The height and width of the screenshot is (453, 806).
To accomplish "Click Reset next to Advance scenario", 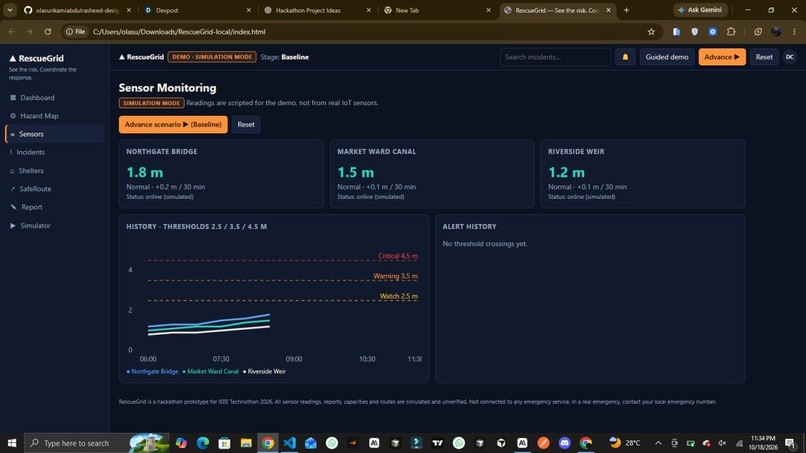I will pos(246,124).
